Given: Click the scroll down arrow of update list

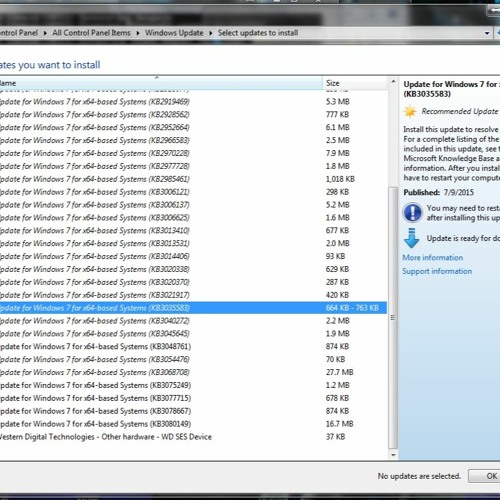Looking at the screenshot, I should 393,455.
